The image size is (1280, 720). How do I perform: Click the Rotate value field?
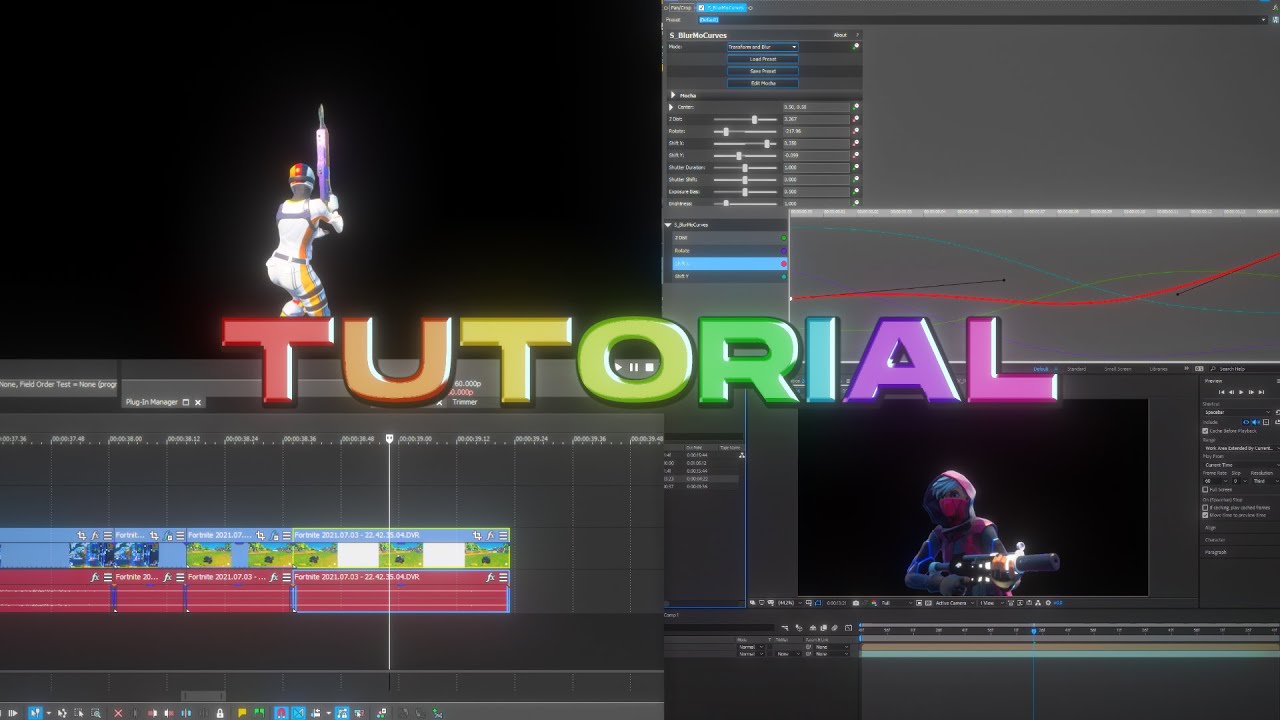pos(815,131)
